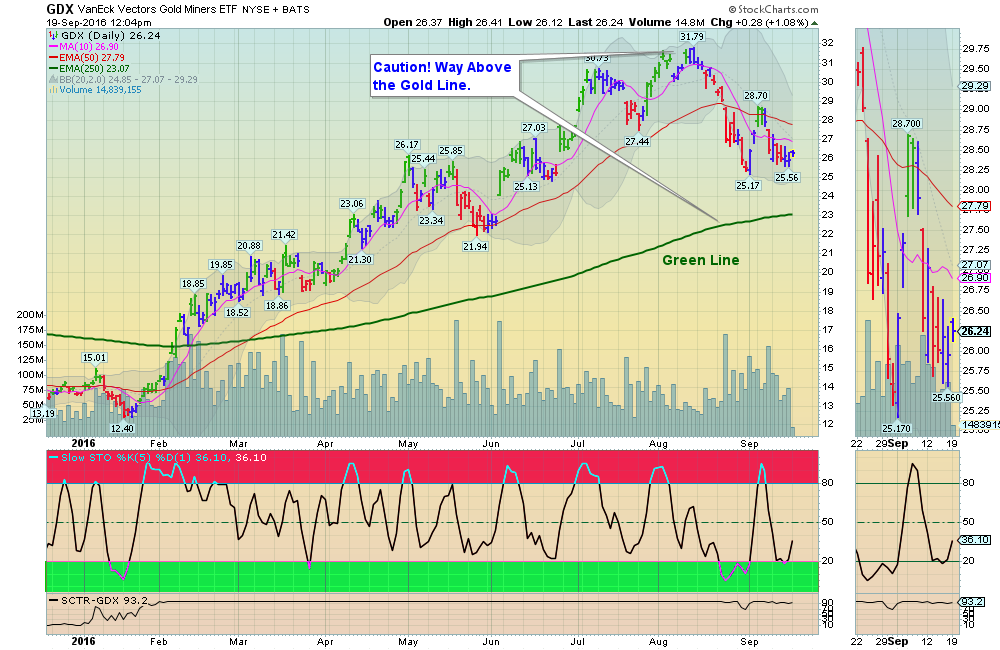Click the Caution! Way Above annotation box
This screenshot has height=650, width=1000.
tap(445, 77)
